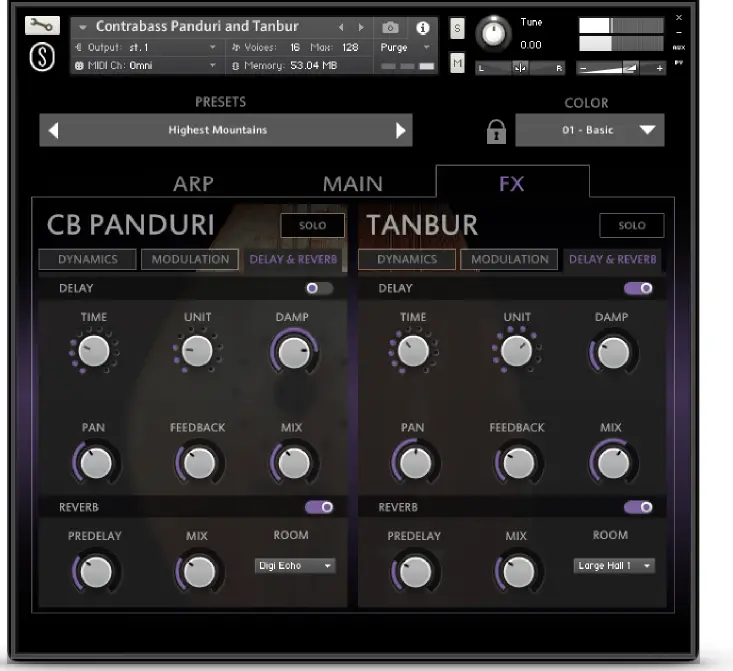Click the Tune value 0.00

tap(531, 45)
